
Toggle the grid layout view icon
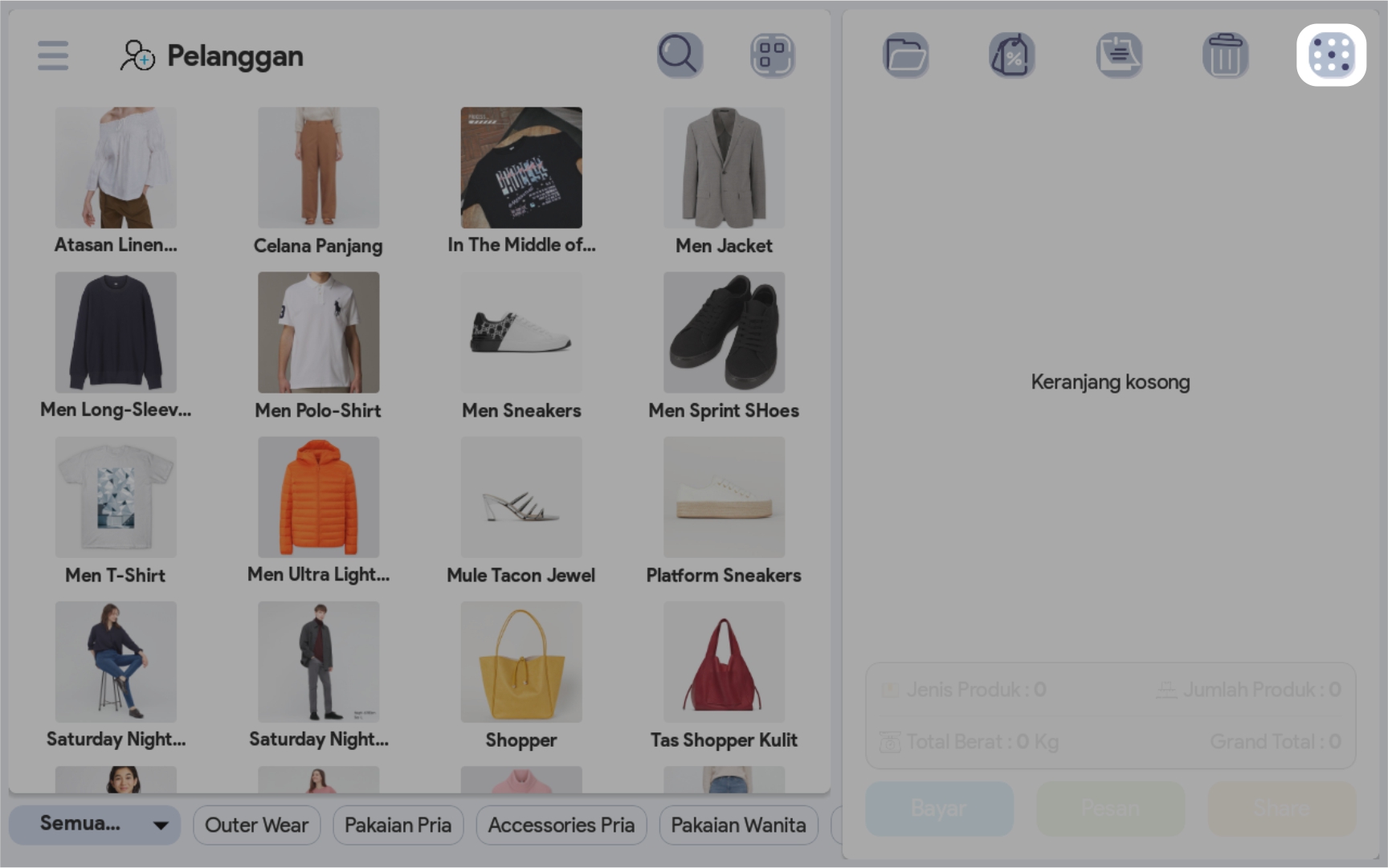772,55
